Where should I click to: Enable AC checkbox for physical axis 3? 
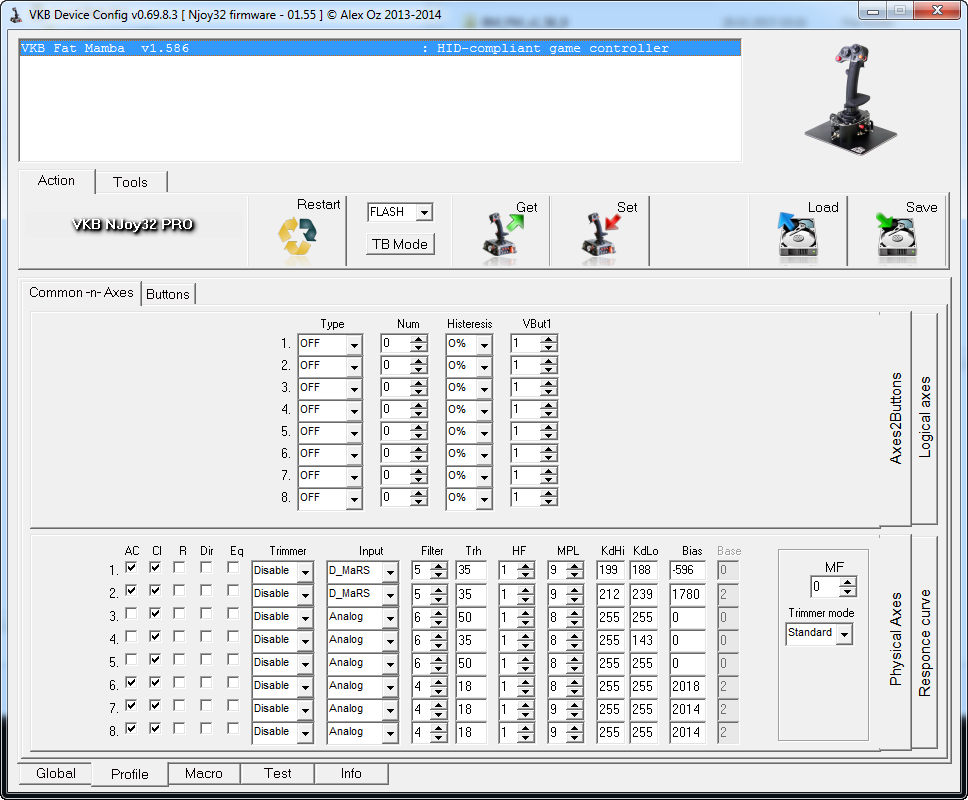coord(131,613)
